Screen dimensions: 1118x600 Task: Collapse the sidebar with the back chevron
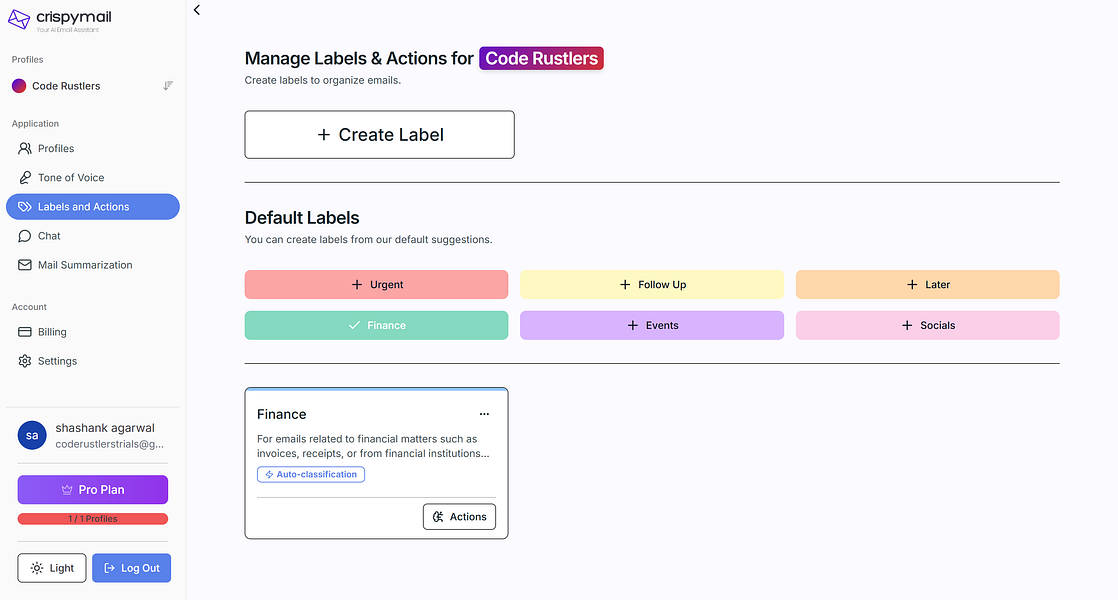[x=197, y=10]
